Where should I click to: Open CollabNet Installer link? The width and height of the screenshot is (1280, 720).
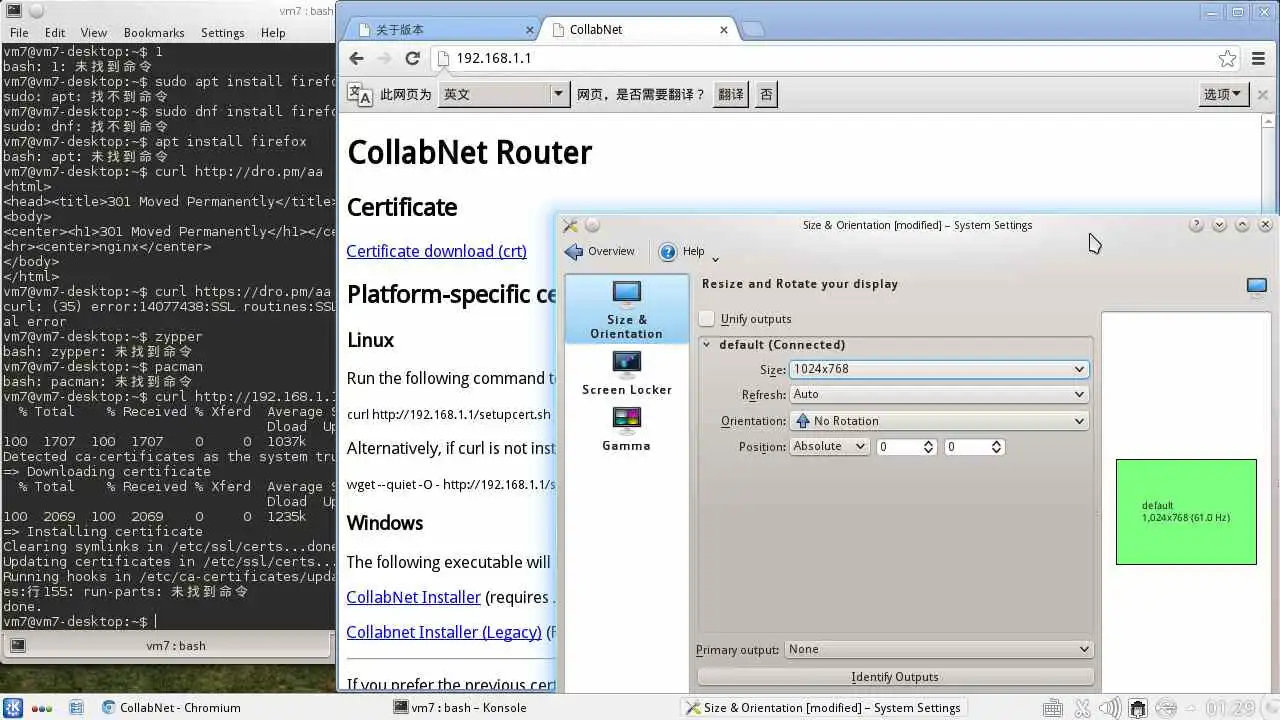pos(413,597)
